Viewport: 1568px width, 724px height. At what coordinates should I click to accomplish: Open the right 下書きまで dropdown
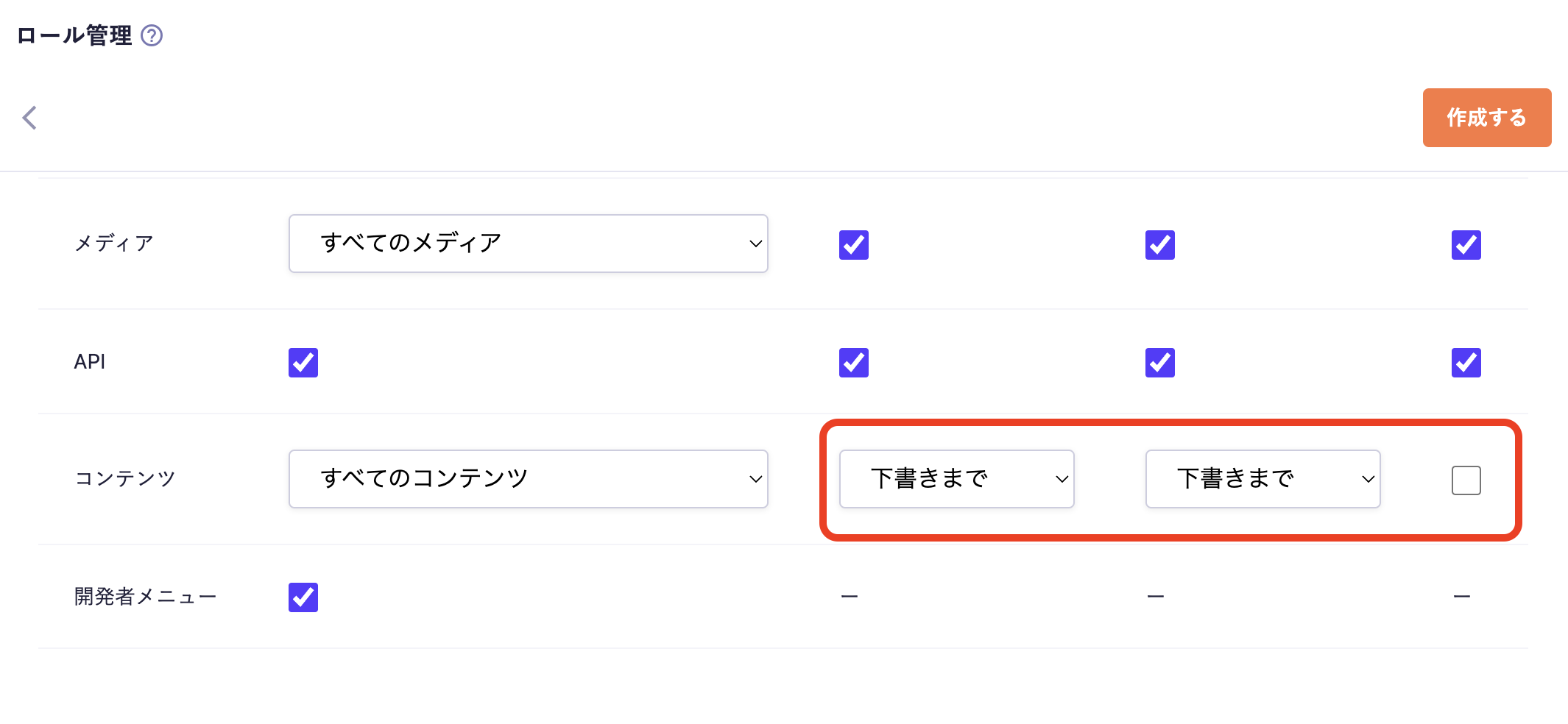pyautogui.click(x=1262, y=479)
